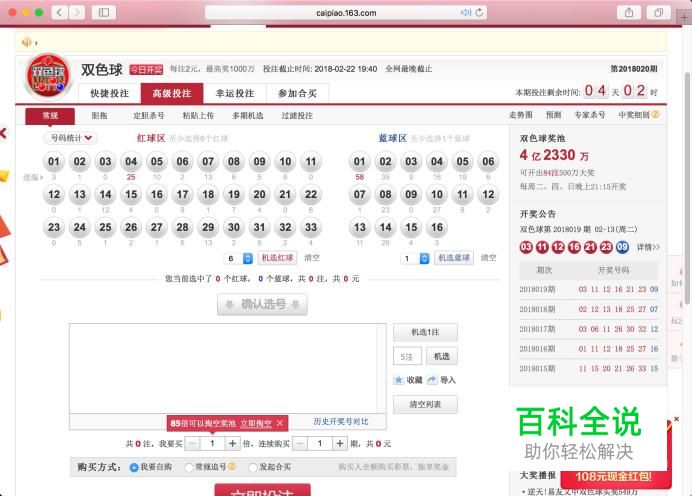
Task: Reload the page with refresh icon
Action: pyautogui.click(x=479, y=13)
